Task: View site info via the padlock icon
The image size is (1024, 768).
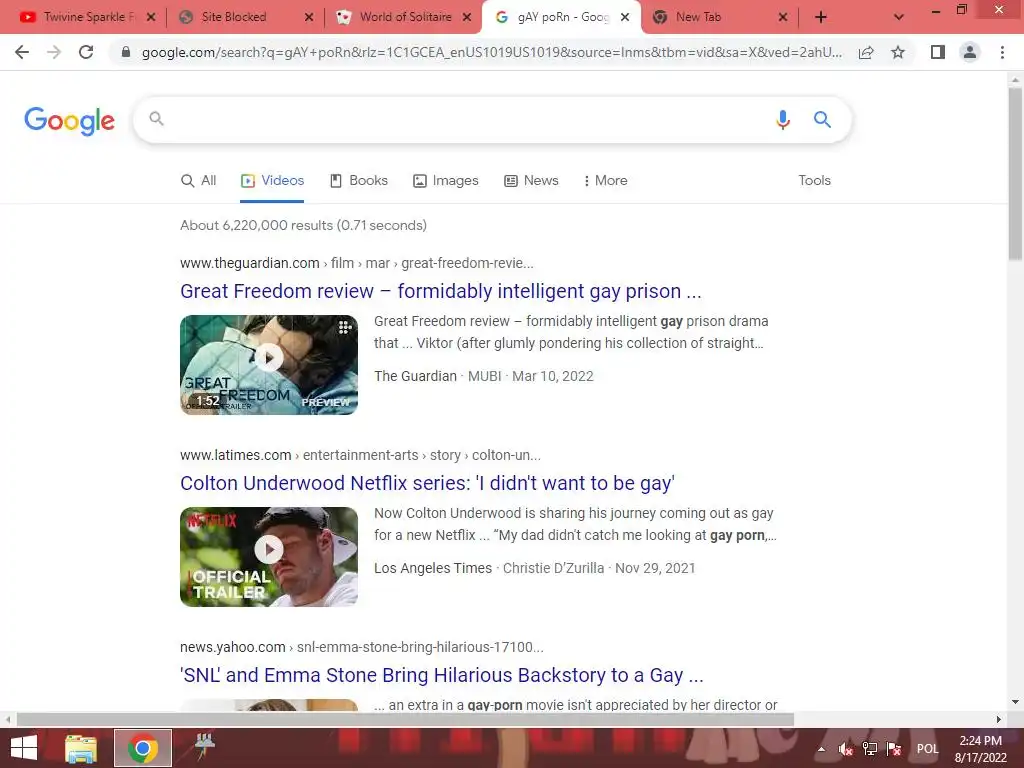Action: click(126, 52)
